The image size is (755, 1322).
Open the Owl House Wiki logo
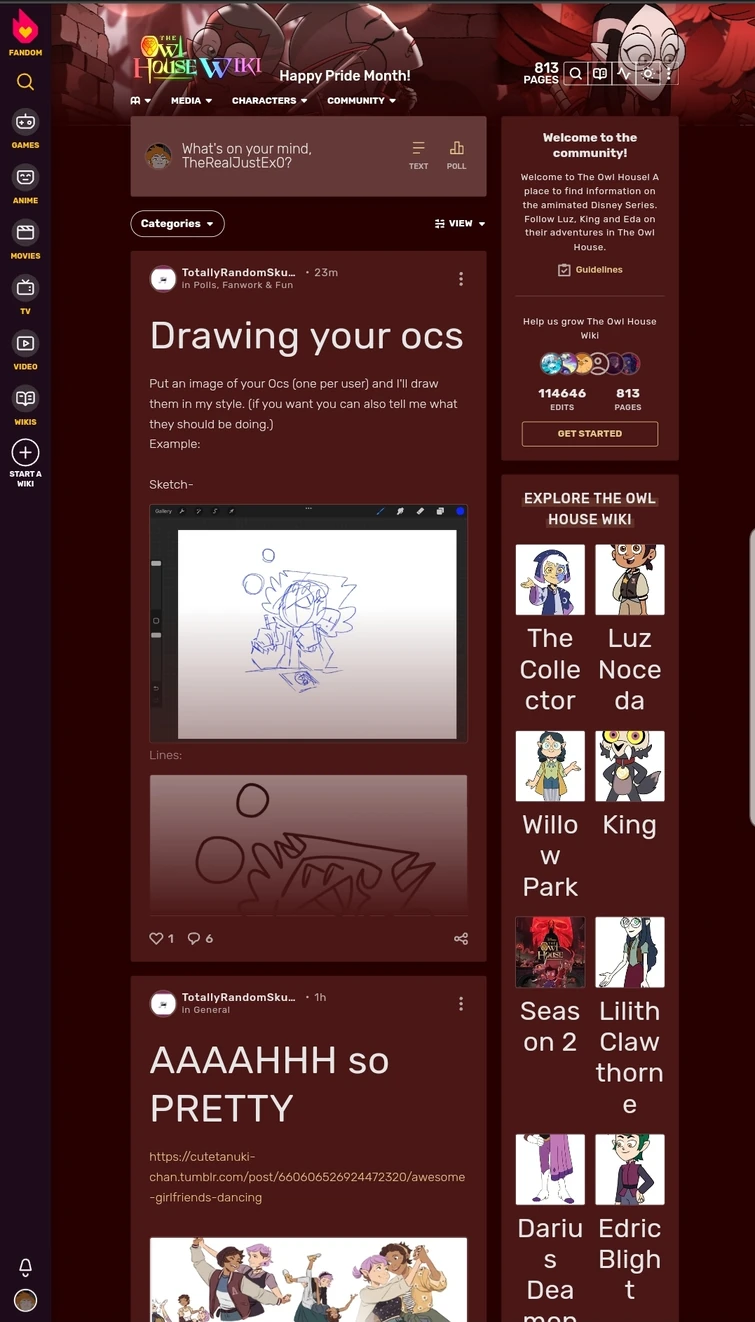point(197,58)
